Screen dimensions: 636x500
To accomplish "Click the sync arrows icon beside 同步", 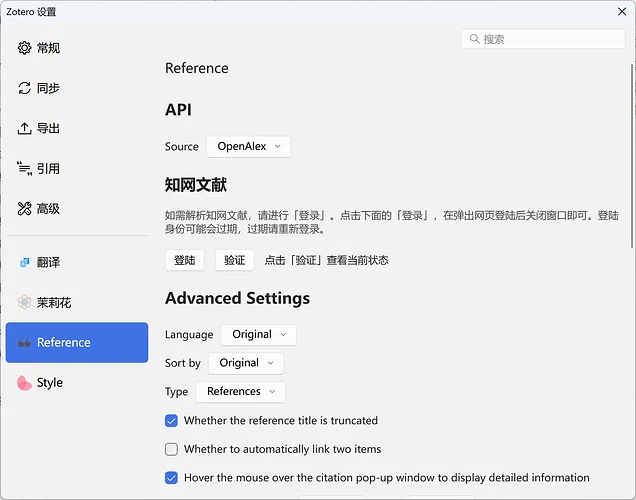I will point(24,88).
